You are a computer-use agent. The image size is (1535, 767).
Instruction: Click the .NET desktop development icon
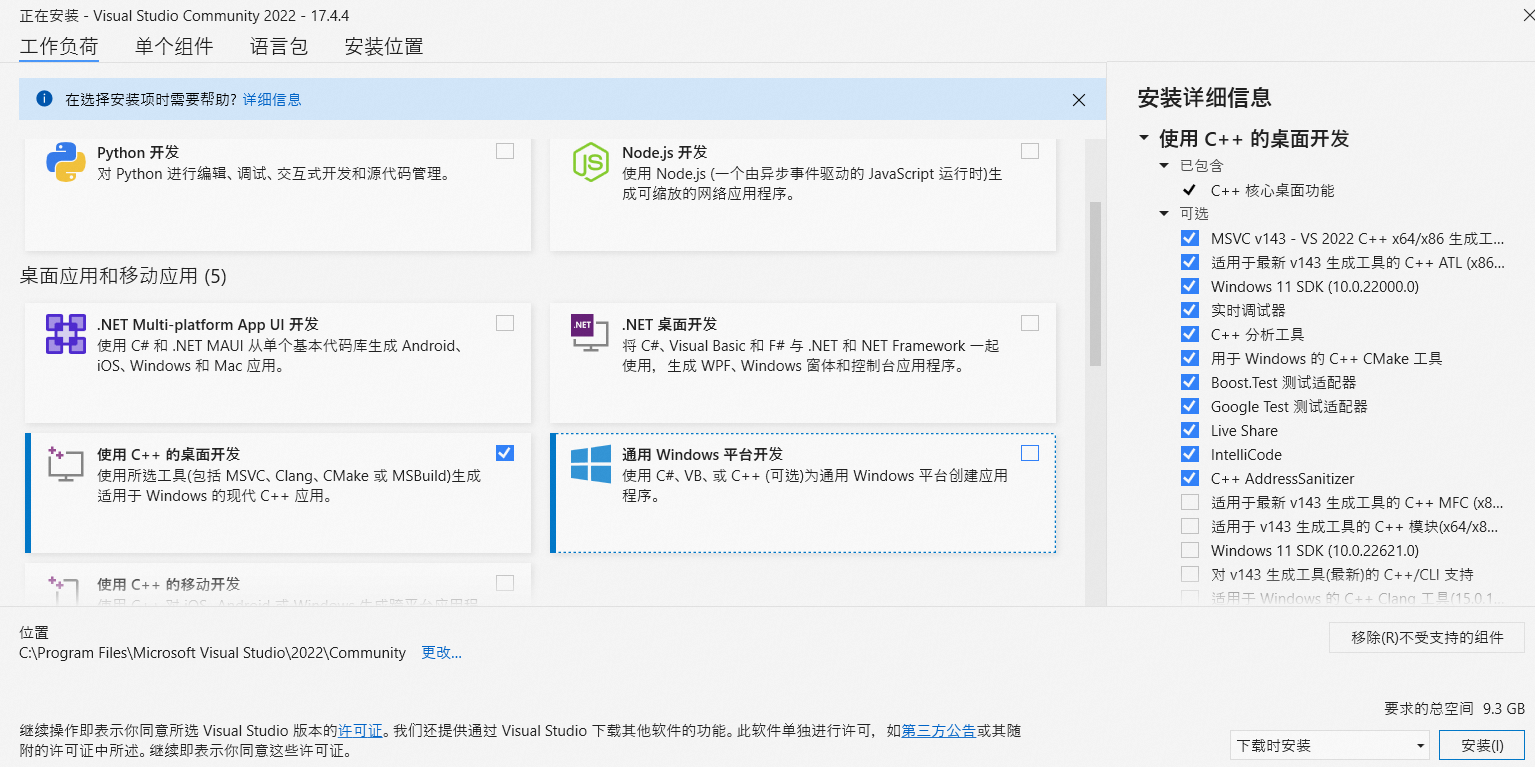coord(590,333)
